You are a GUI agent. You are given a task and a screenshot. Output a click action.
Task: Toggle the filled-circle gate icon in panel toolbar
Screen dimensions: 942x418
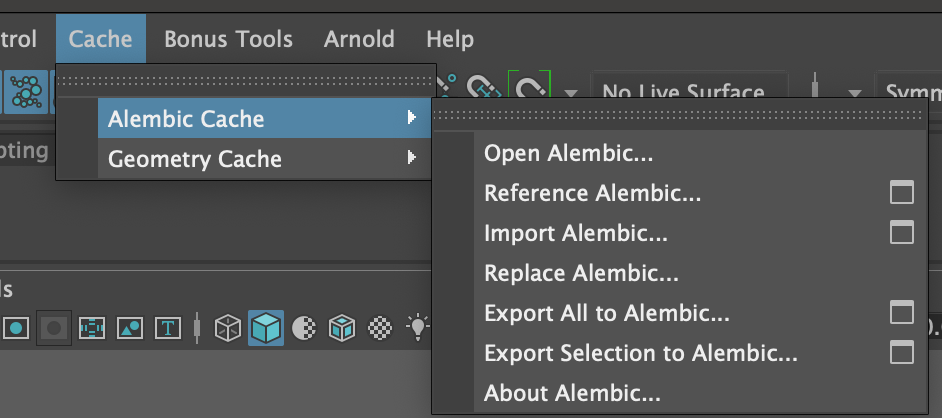[x=16, y=329]
